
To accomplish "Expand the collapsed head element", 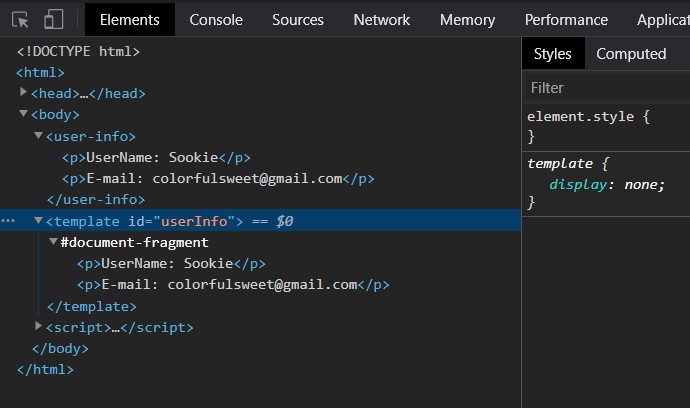I will click(24, 92).
